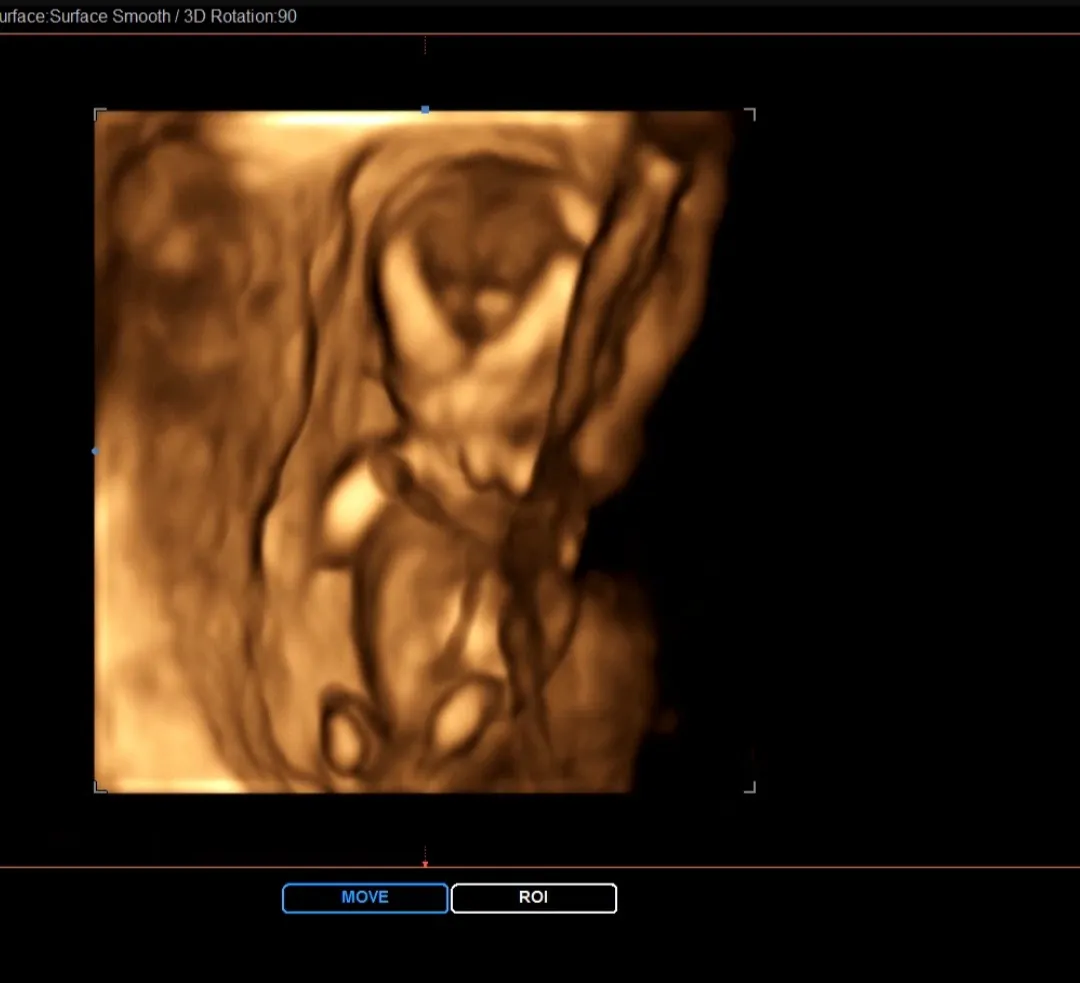Activate the MOVE mode button
The width and height of the screenshot is (1080, 983).
pos(365,898)
